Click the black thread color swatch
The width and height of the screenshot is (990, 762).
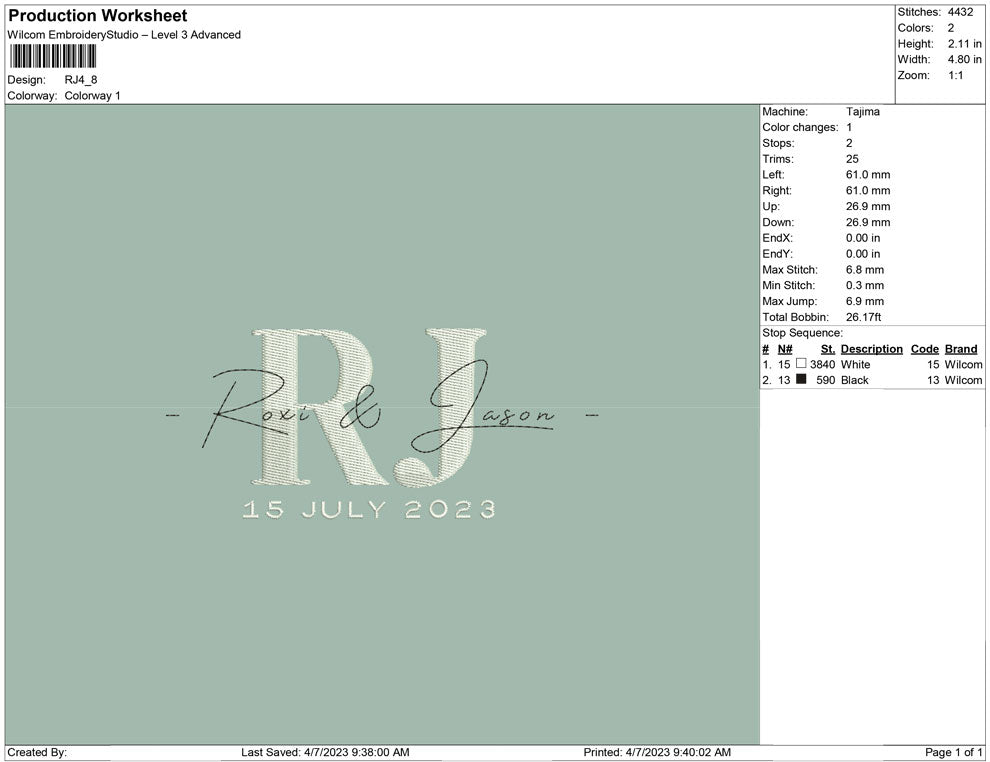click(801, 380)
